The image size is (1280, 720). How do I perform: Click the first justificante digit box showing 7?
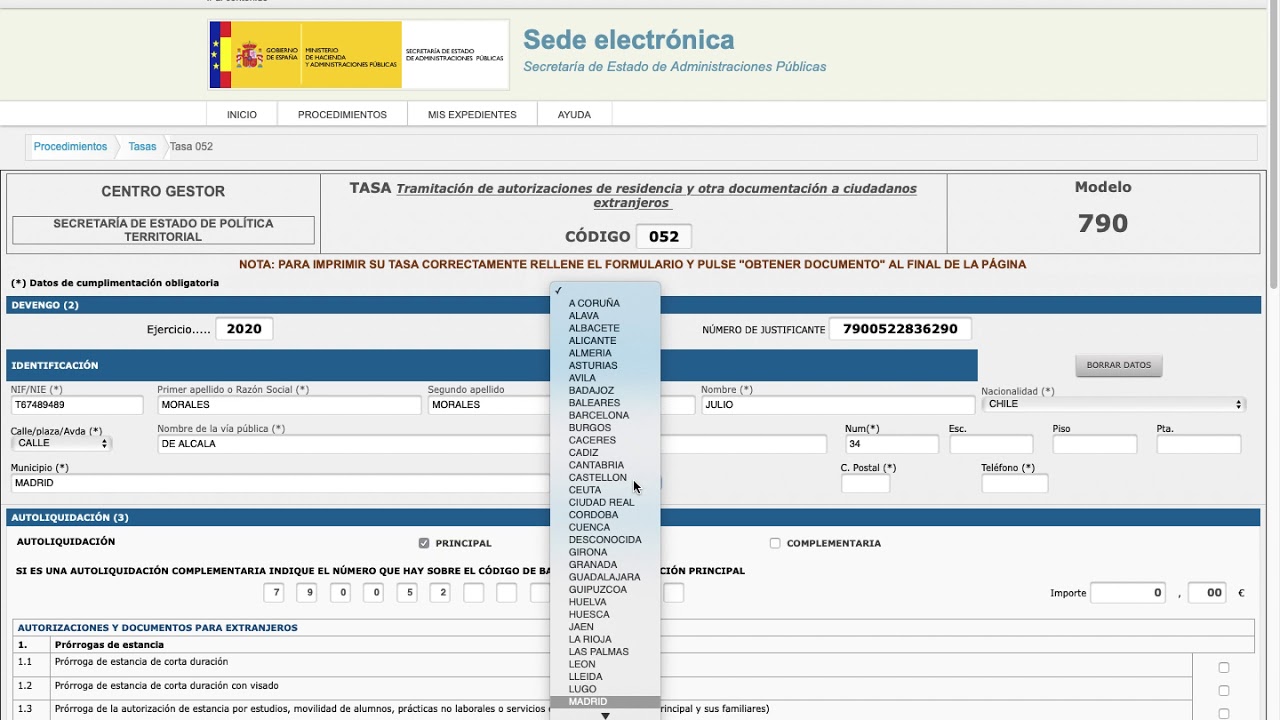274,593
